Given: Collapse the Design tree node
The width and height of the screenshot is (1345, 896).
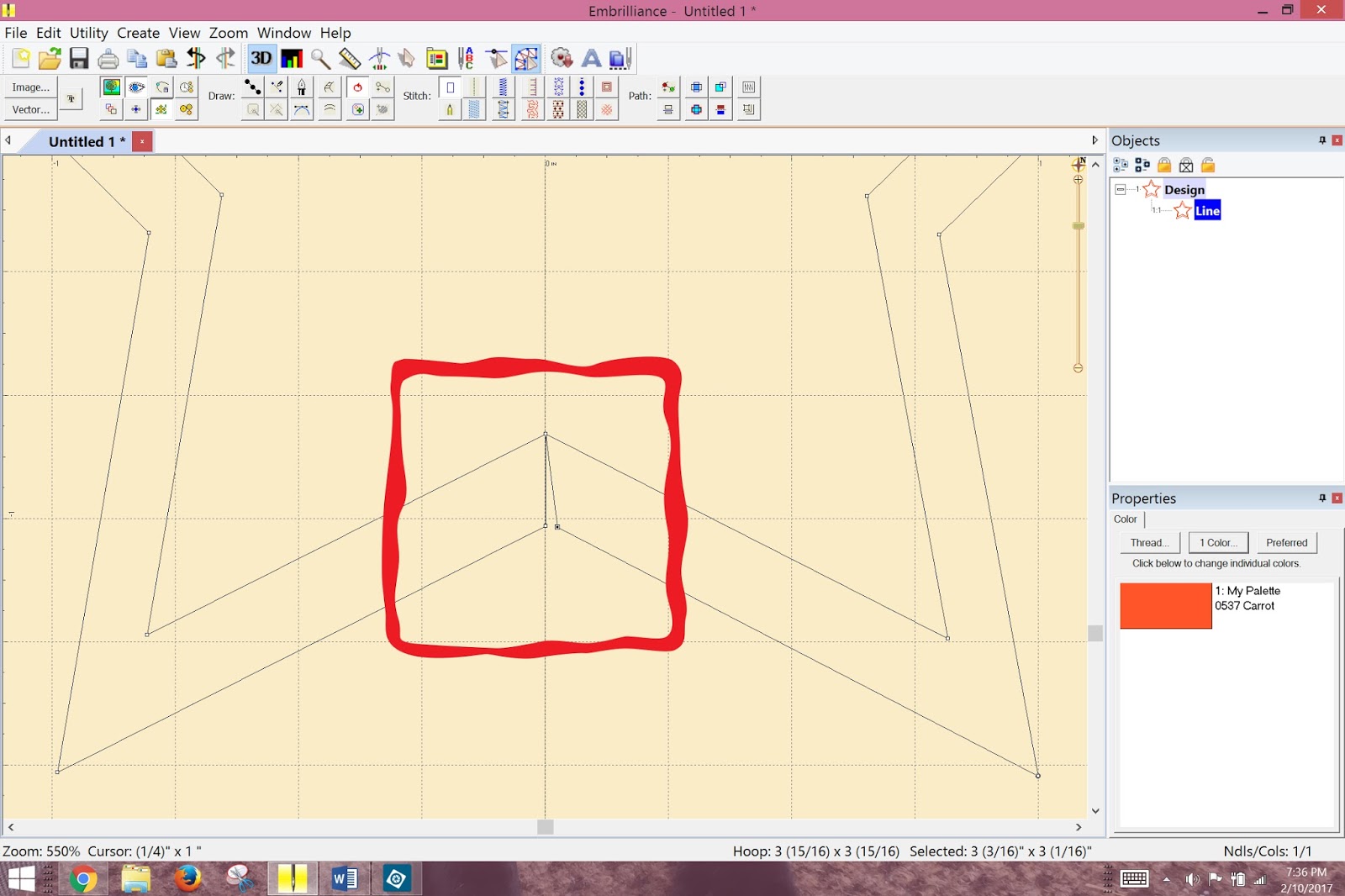Looking at the screenshot, I should click(1120, 189).
